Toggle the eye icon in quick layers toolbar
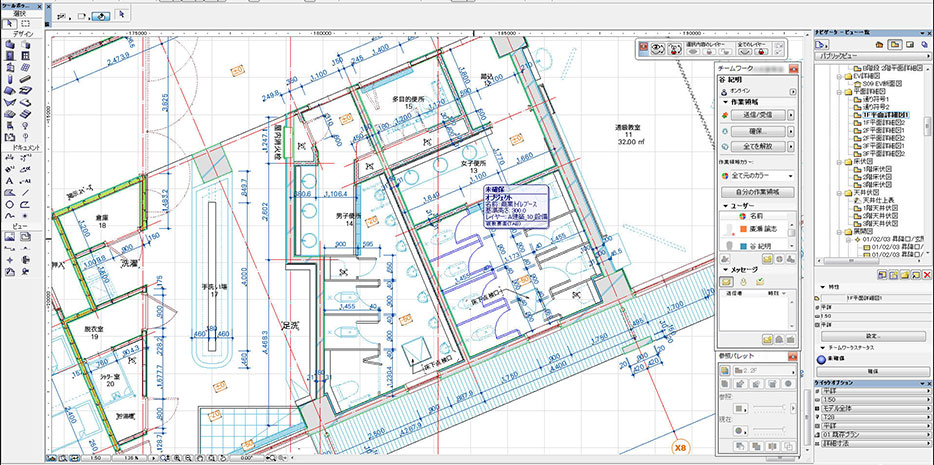Image resolution: width=934 pixels, height=465 pixels. pyautogui.click(x=658, y=48)
